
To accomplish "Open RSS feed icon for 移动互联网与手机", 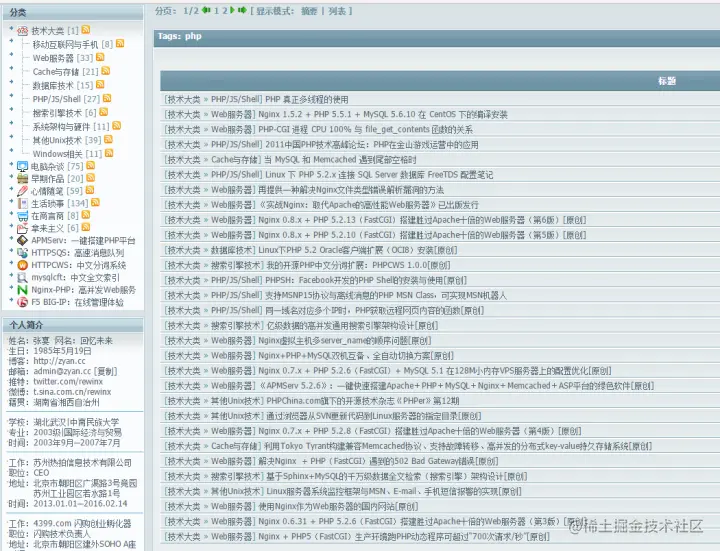I will click(120, 43).
